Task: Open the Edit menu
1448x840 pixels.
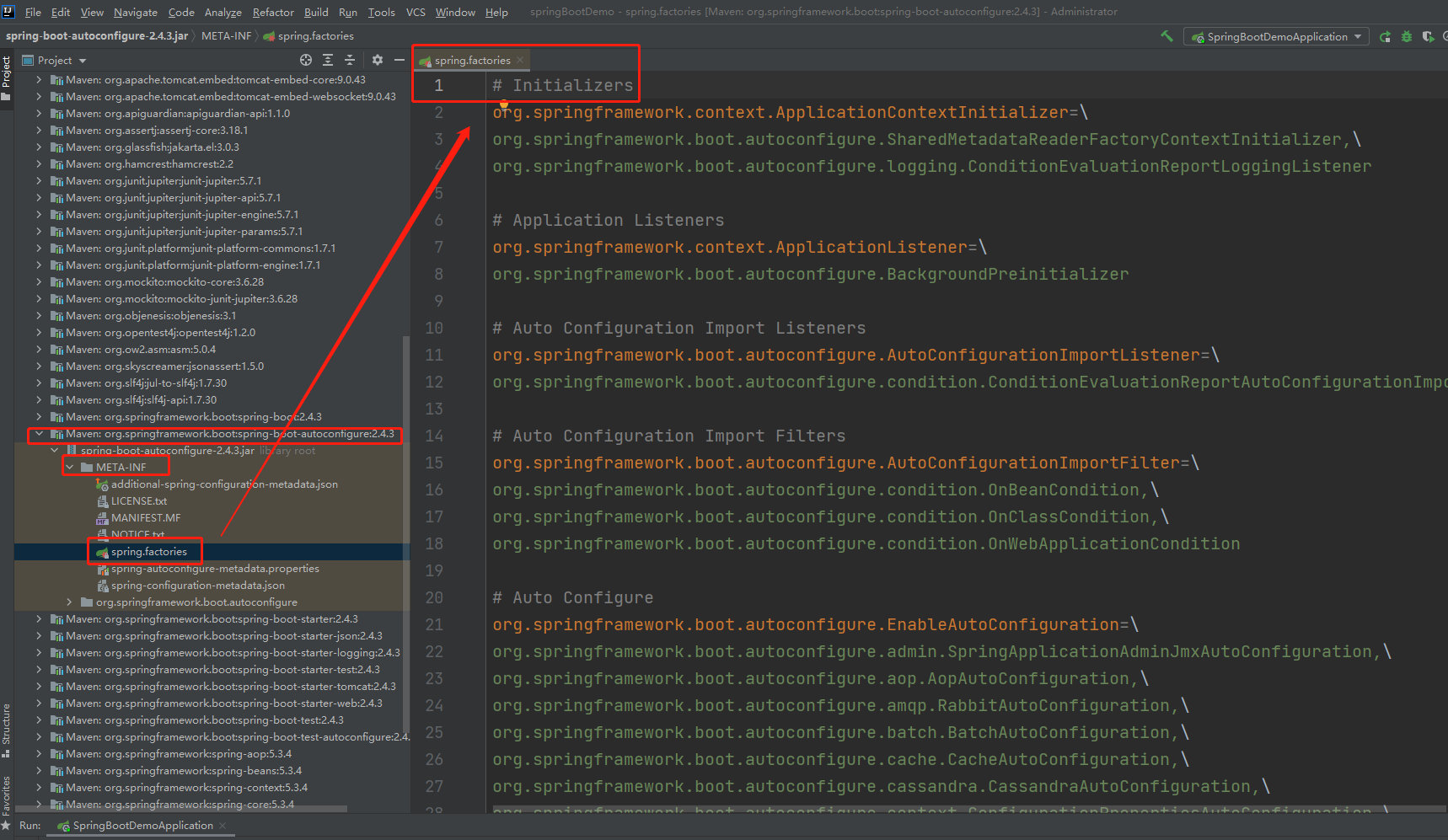Action: (x=61, y=12)
